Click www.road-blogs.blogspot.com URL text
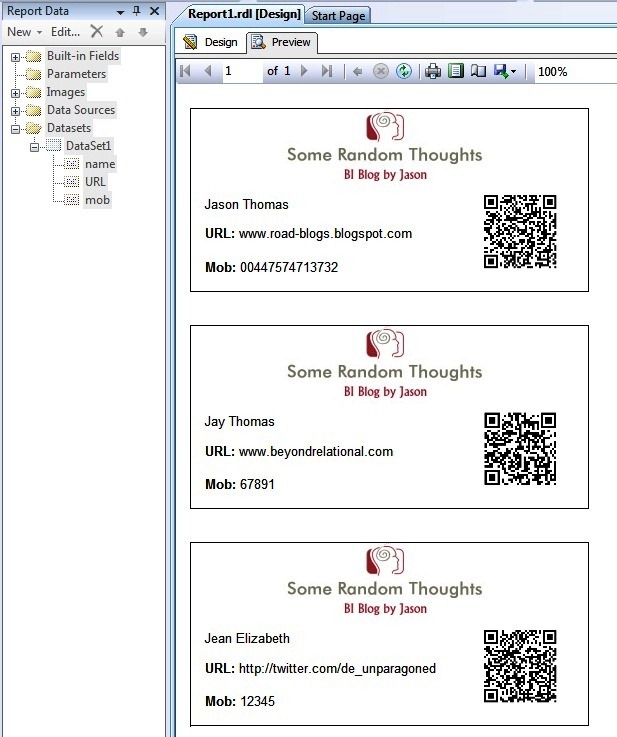The width and height of the screenshot is (617, 737). pos(325,234)
